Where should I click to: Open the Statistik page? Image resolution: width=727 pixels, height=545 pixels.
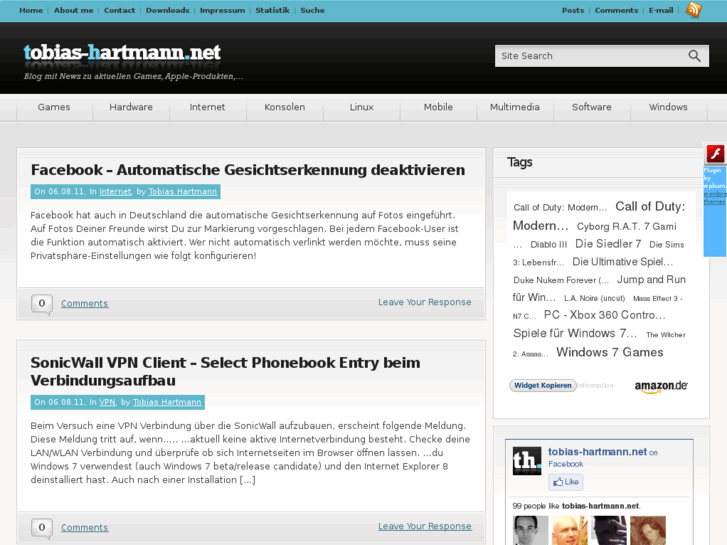click(x=272, y=10)
